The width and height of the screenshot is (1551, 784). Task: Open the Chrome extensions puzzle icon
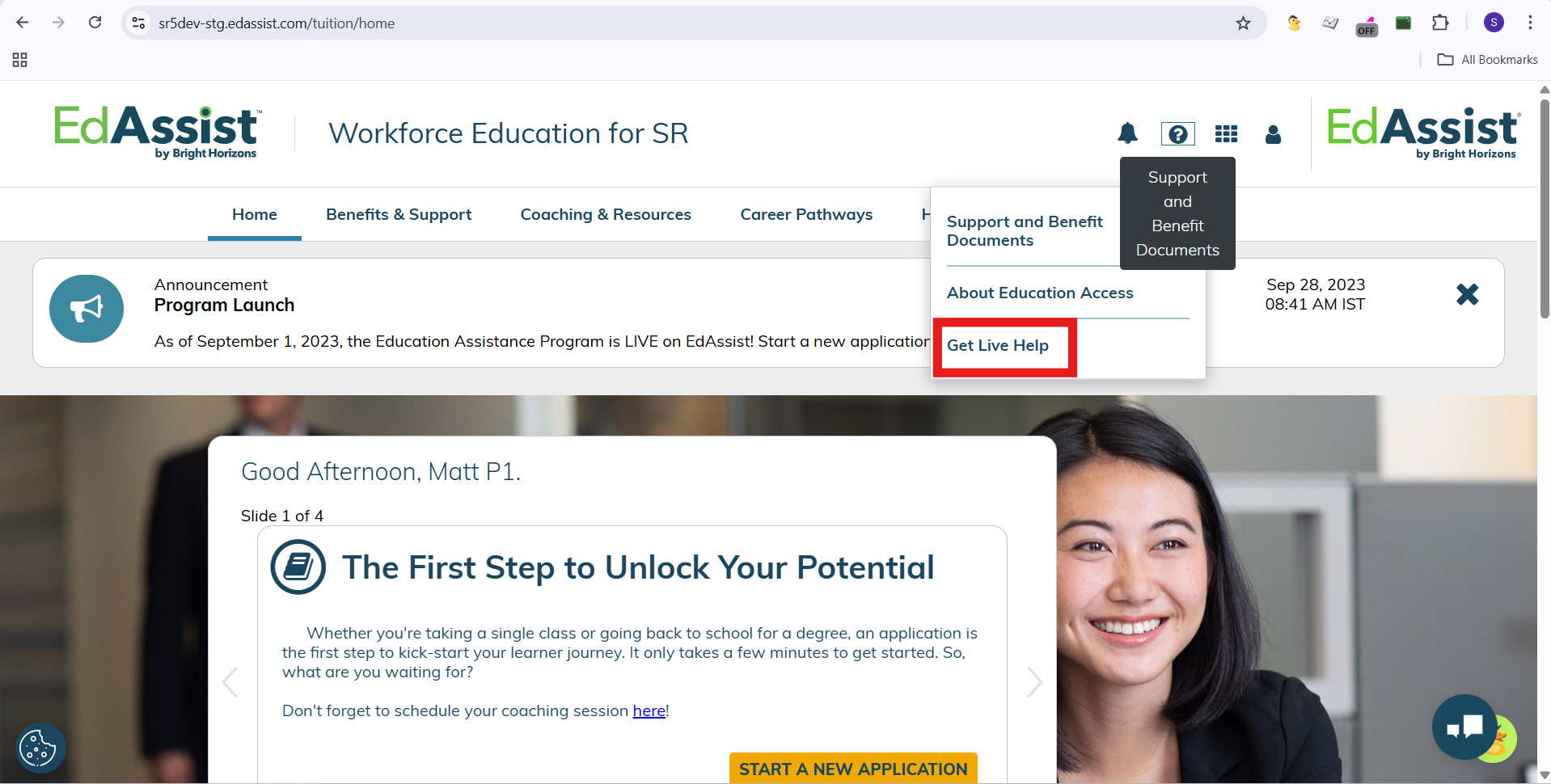[x=1440, y=23]
